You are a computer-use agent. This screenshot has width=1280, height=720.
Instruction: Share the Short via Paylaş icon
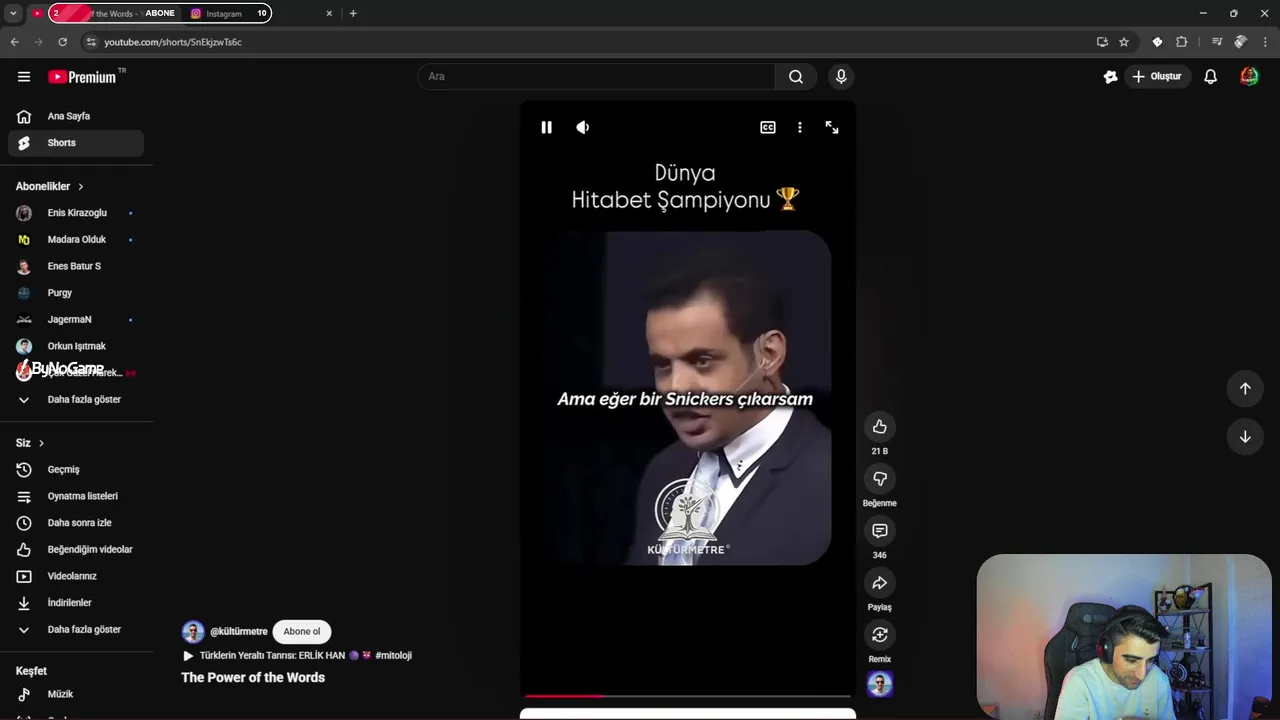[x=880, y=583]
